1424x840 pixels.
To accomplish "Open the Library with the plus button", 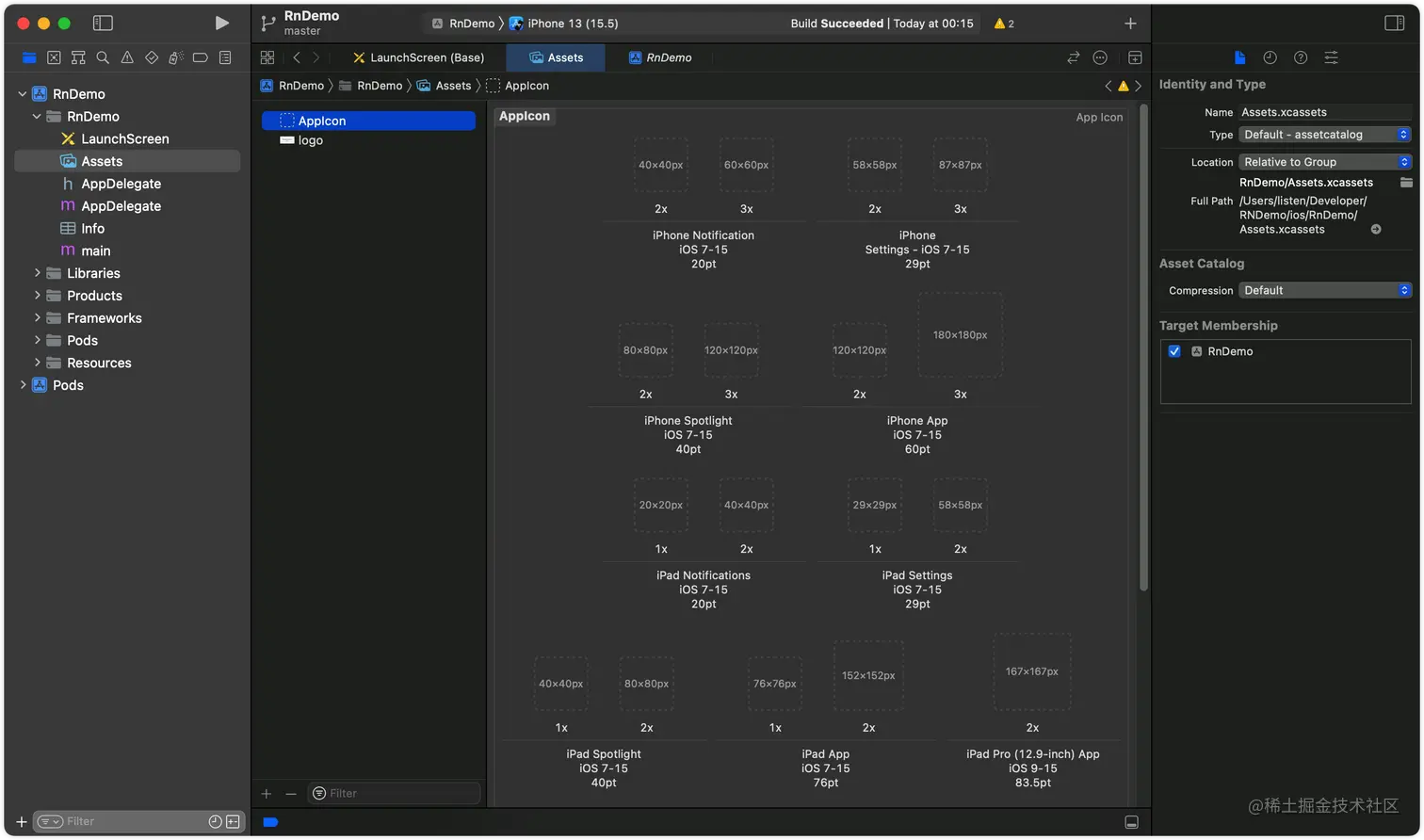I will [x=1130, y=24].
